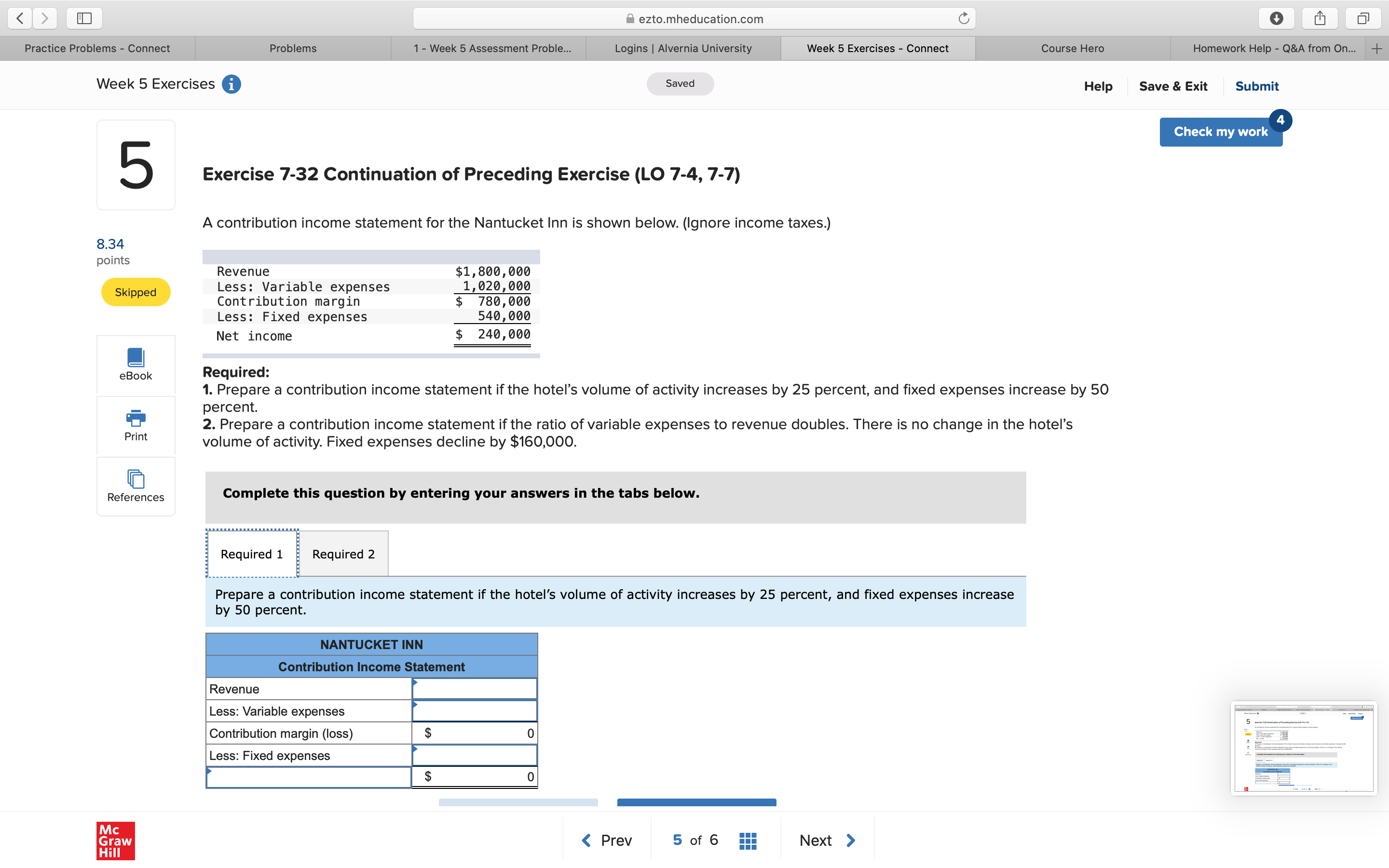Image resolution: width=1389 pixels, height=868 pixels.
Task: Click the McGraw Hill logo
Action: click(x=115, y=841)
